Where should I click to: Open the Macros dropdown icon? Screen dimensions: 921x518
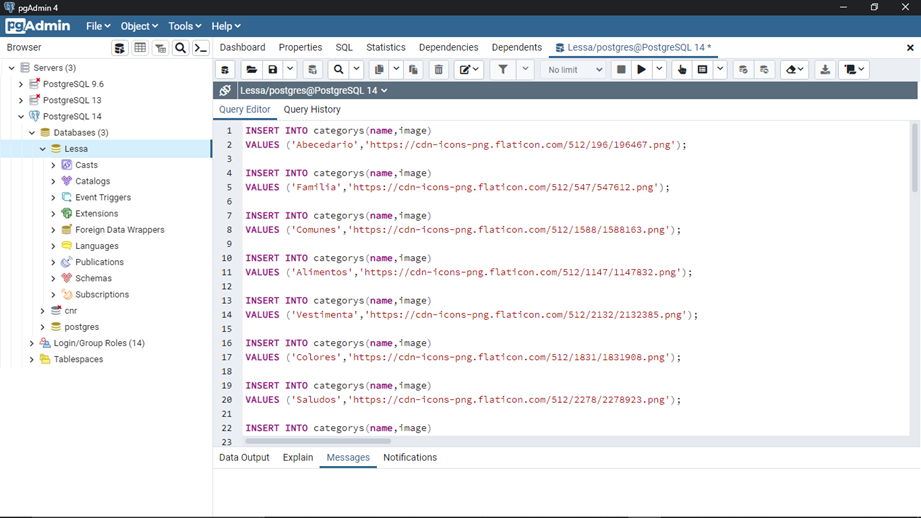point(854,70)
